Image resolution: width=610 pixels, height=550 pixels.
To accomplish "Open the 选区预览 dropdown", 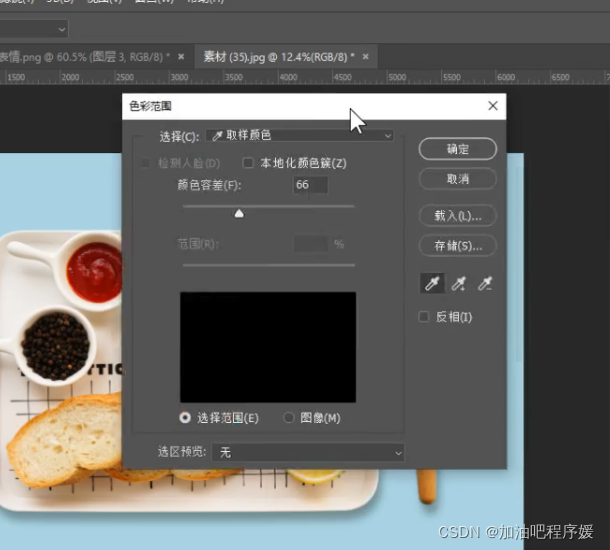I will pyautogui.click(x=308, y=452).
